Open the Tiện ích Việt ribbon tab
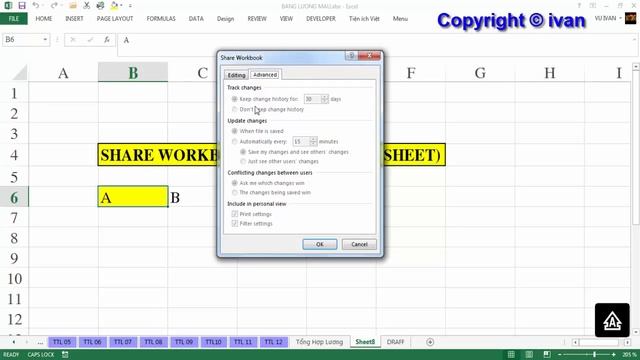Viewport: 640px width, 360px height. coord(364,19)
